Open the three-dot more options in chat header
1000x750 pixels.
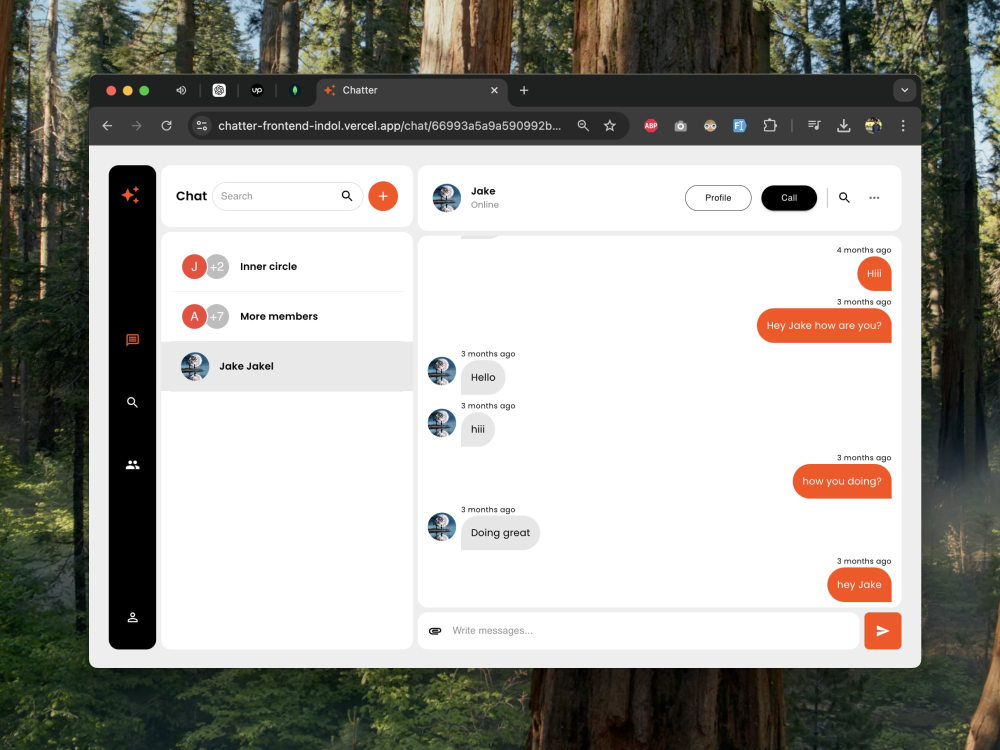(874, 198)
